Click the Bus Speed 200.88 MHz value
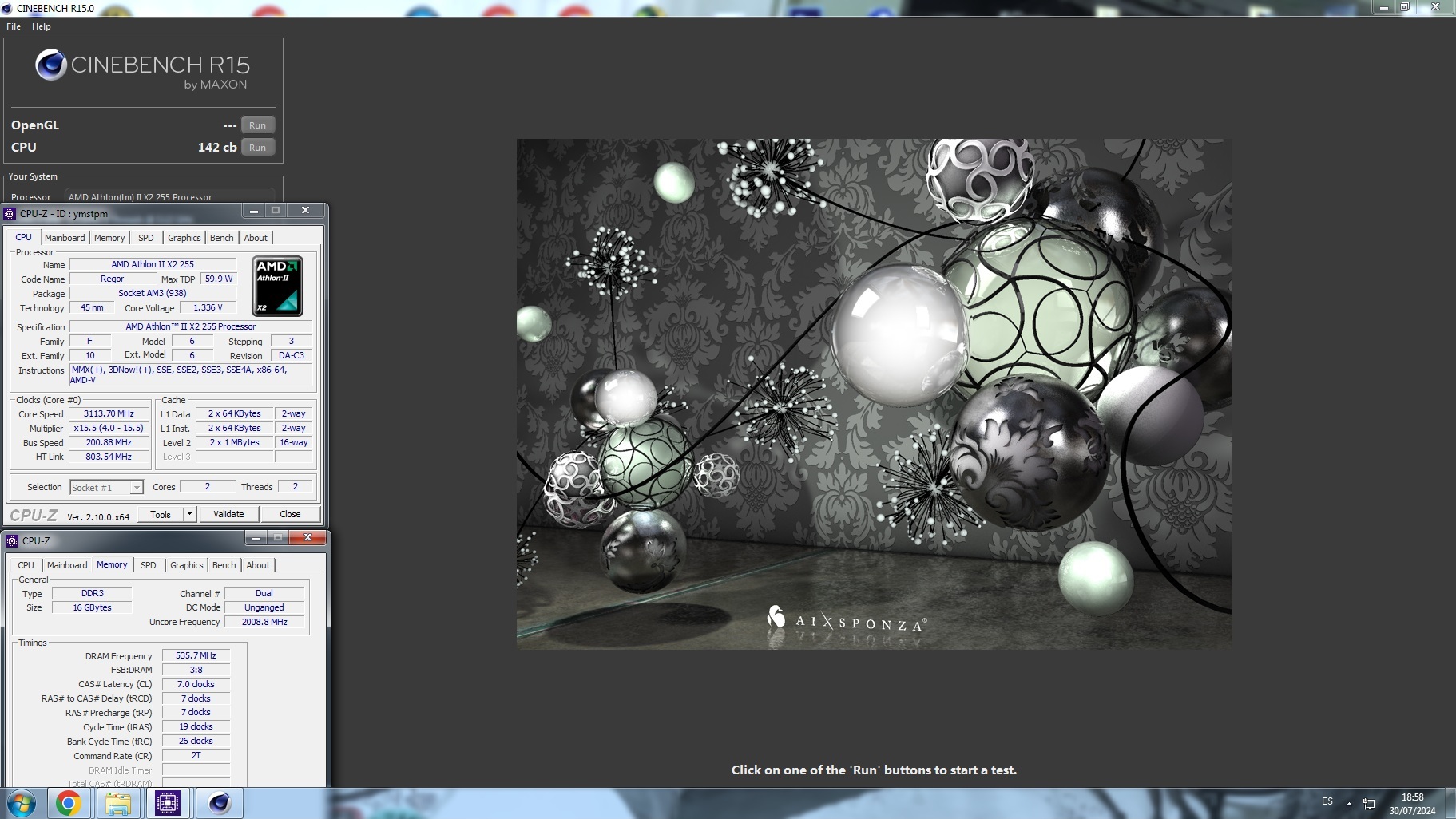 (x=109, y=443)
